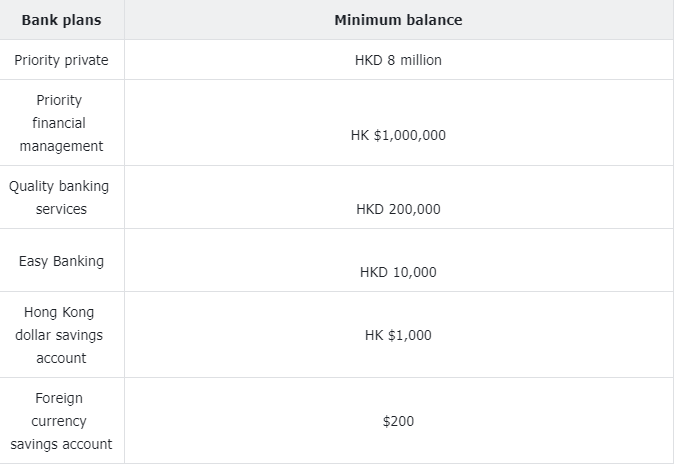This screenshot has width=684, height=466.
Task: Click the word 'million' in first row
Action: (x=421, y=60)
